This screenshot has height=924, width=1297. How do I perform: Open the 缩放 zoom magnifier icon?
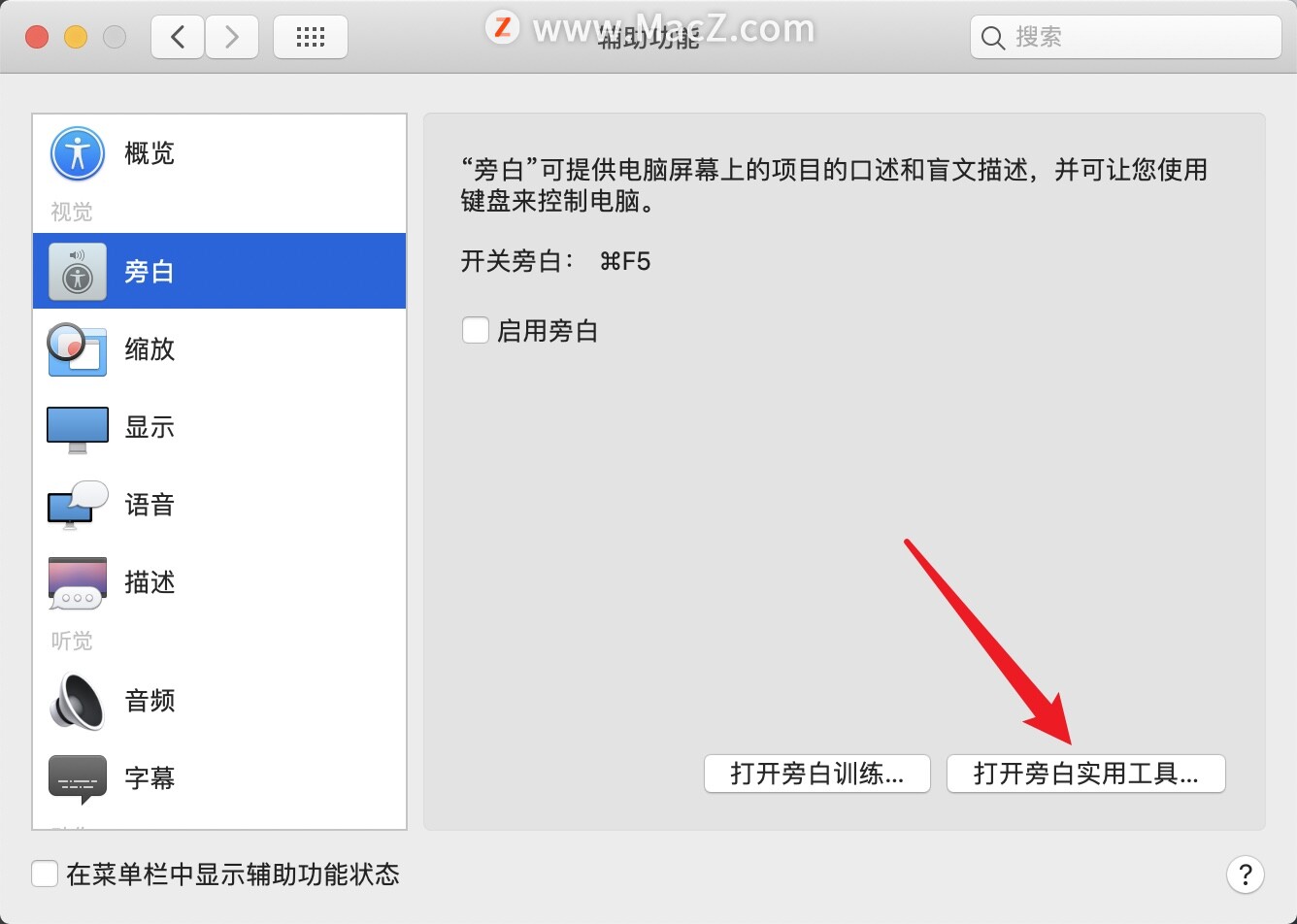click(x=77, y=349)
